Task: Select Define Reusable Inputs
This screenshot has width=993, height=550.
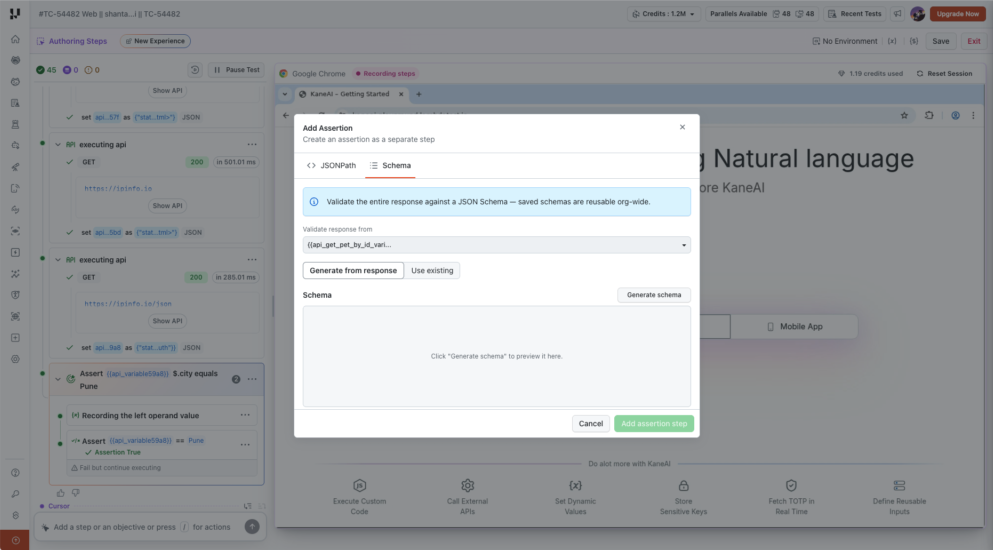Action: [899, 497]
